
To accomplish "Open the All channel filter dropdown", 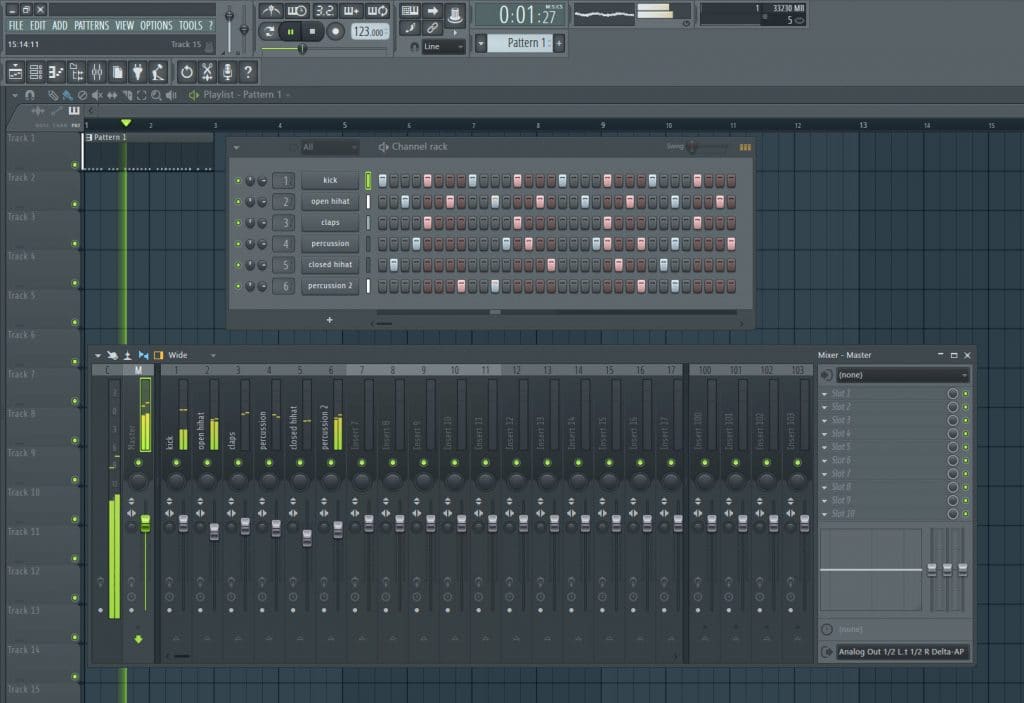I will [x=328, y=147].
